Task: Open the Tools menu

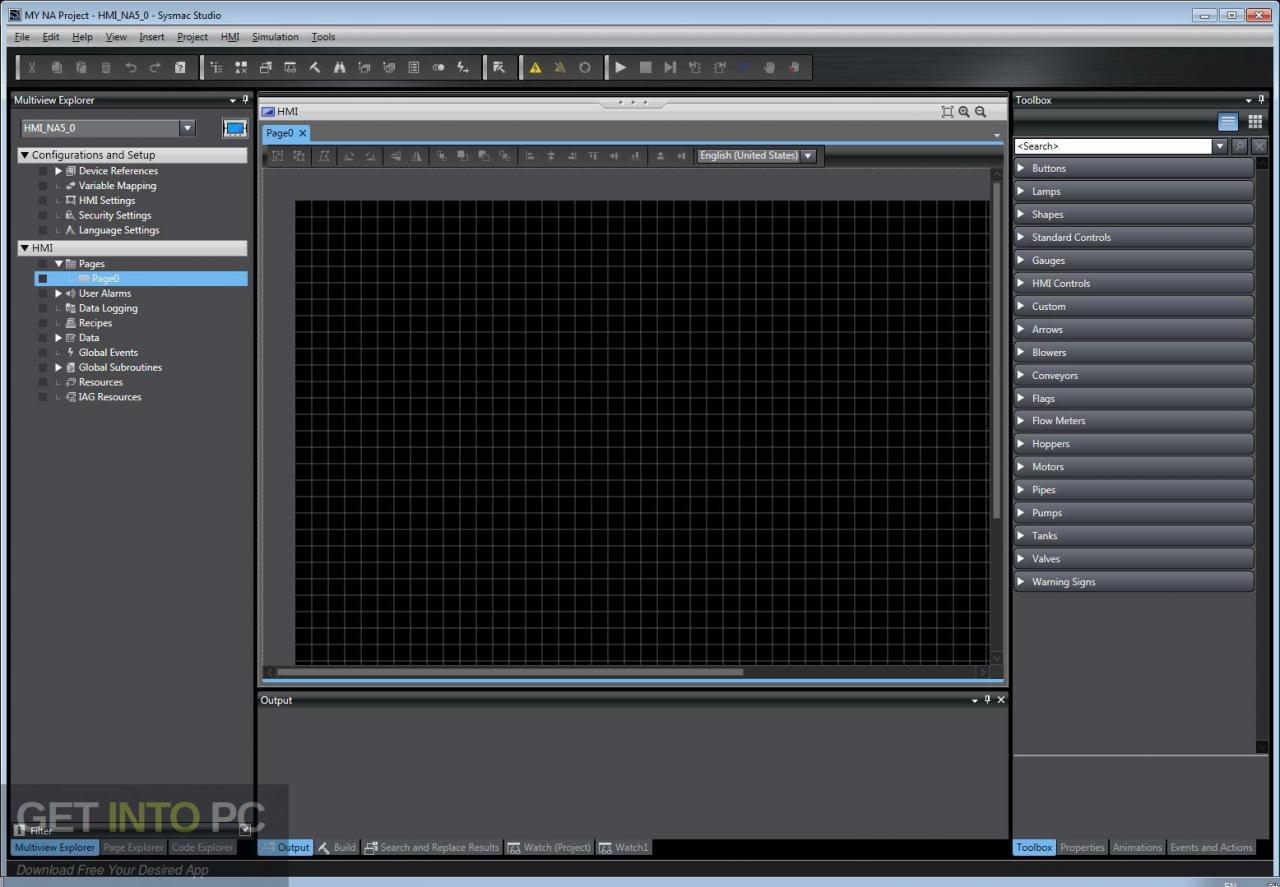Action: pos(323,37)
